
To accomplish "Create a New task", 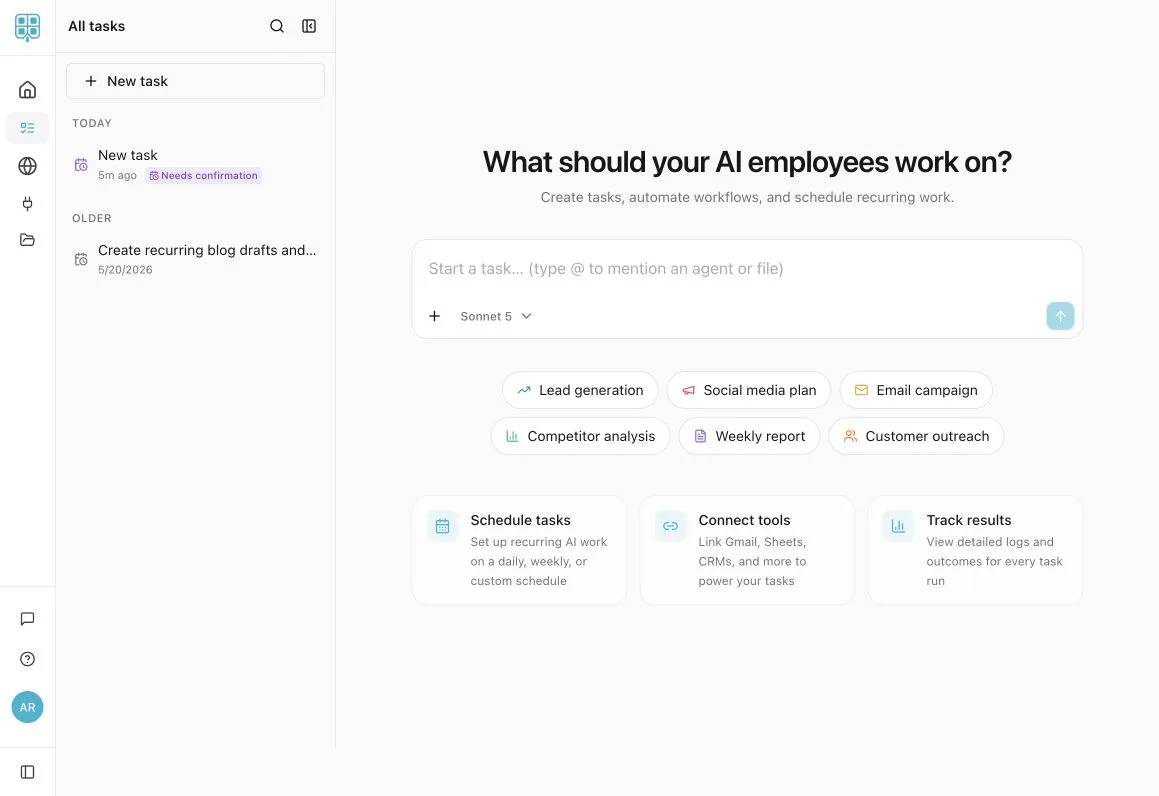I will pos(195,81).
